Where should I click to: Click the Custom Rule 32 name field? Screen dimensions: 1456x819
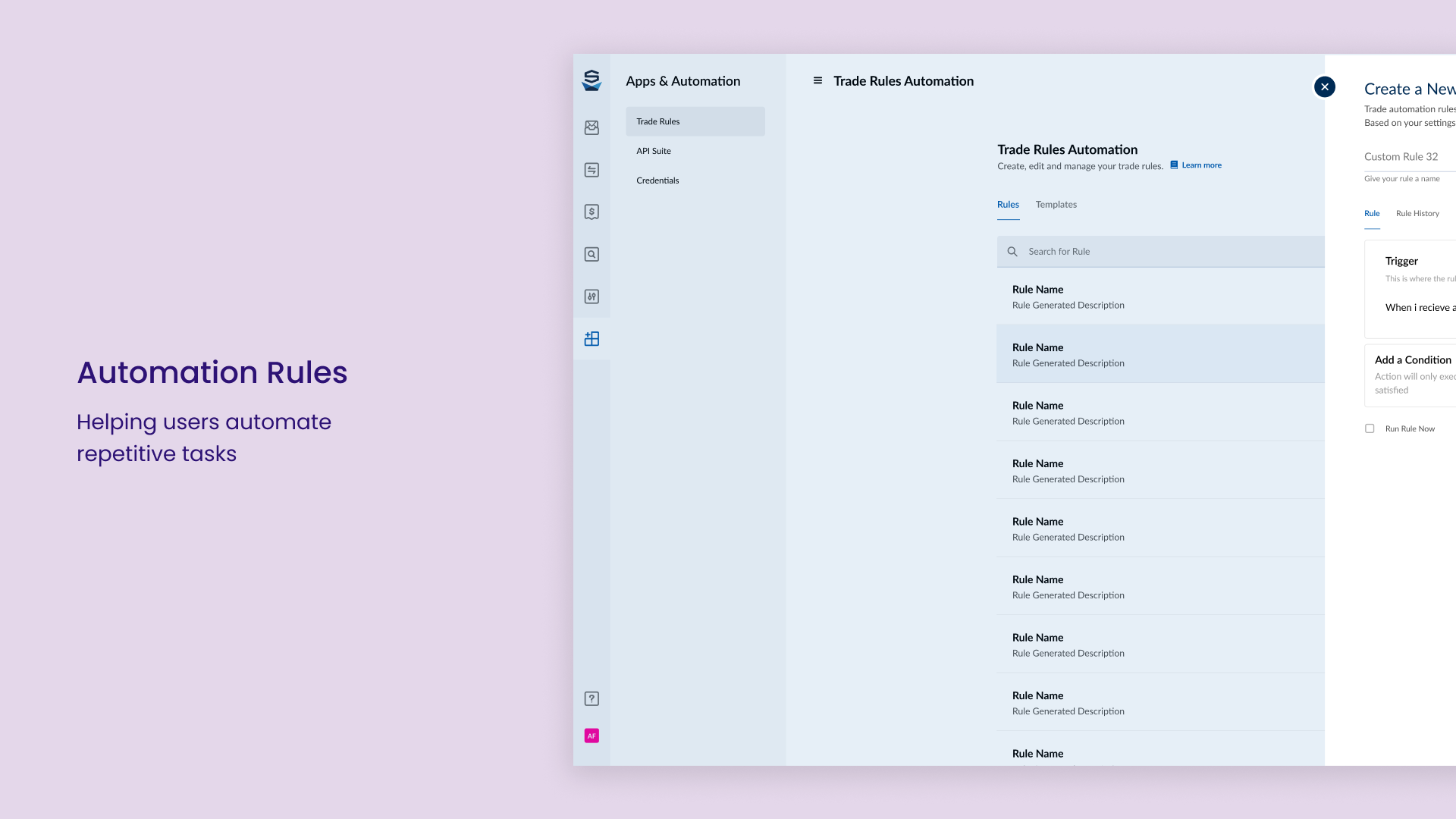(x=1407, y=157)
